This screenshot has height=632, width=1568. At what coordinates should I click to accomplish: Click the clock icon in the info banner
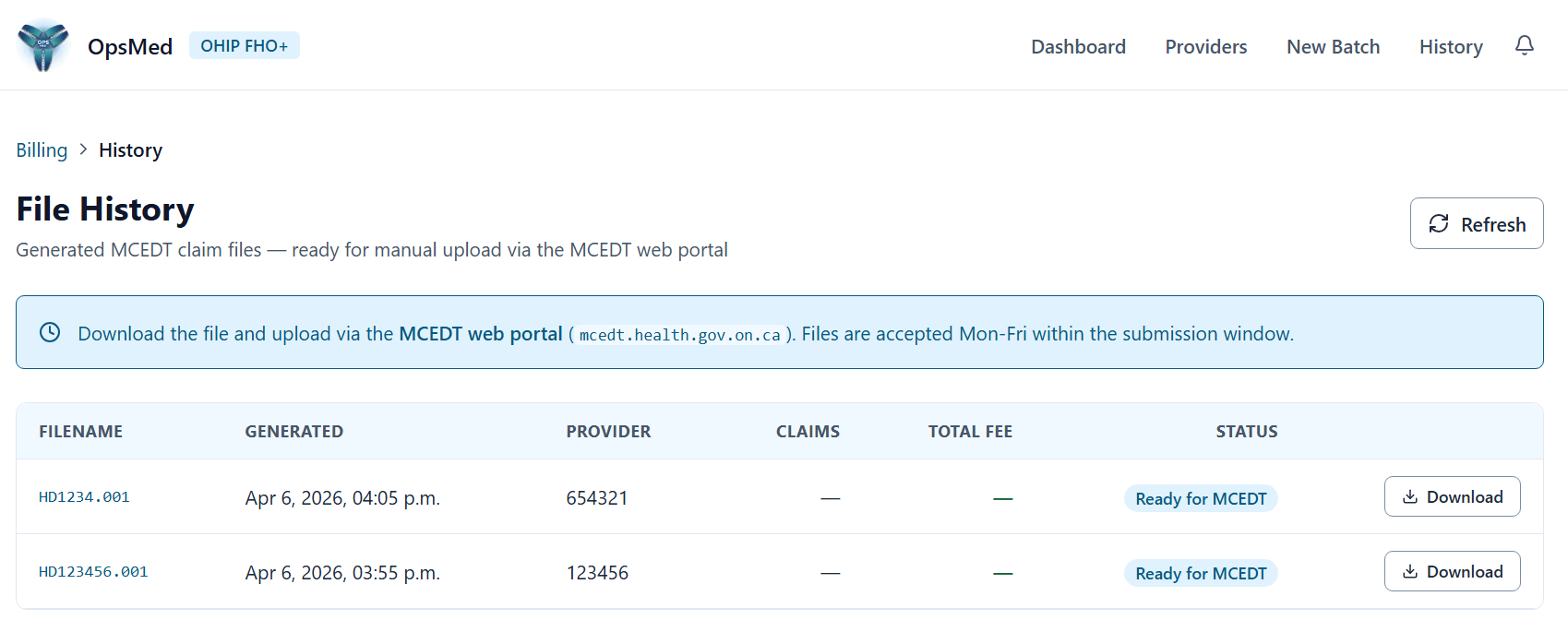pos(50,332)
